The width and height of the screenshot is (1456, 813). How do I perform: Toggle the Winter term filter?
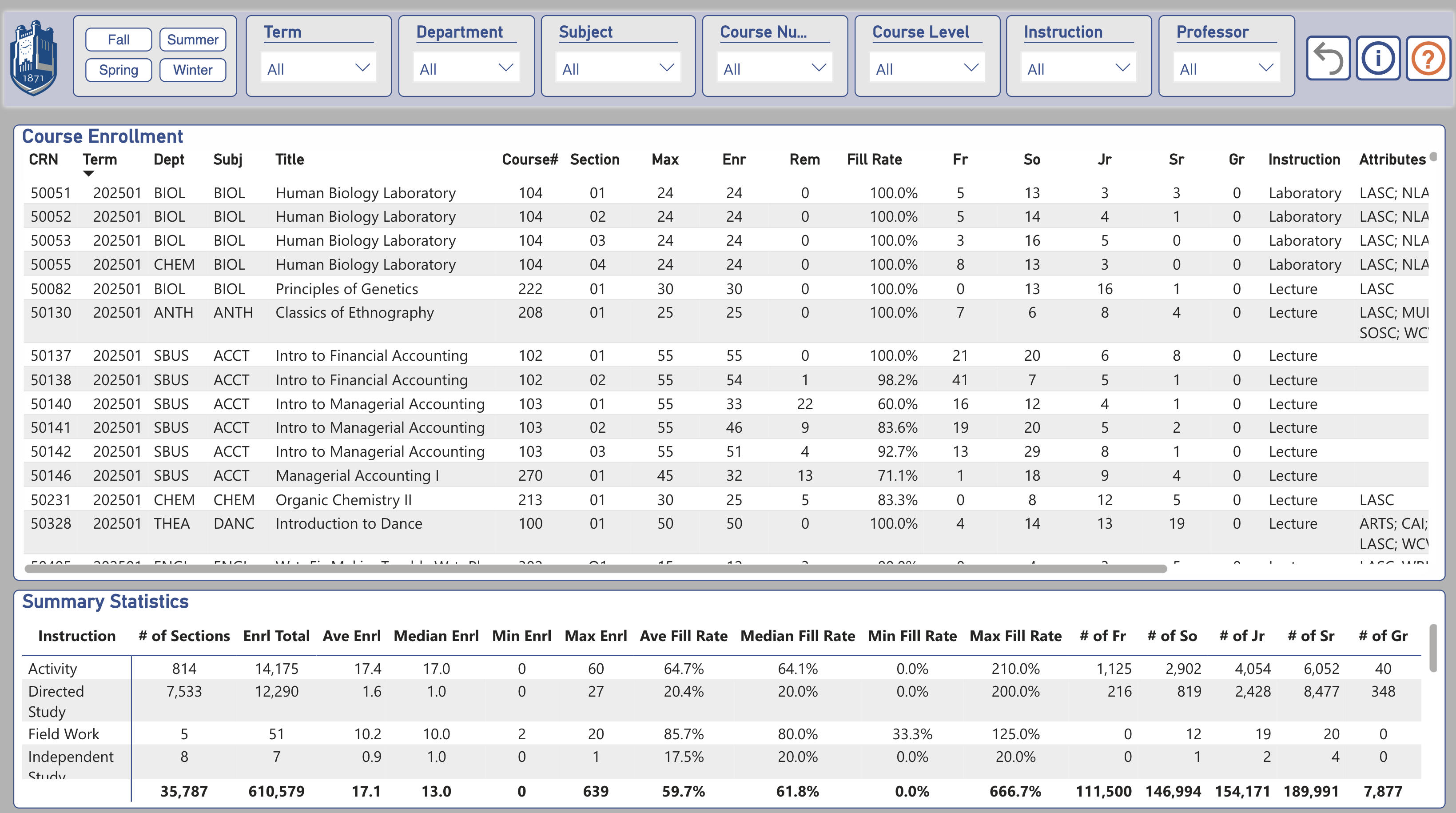[192, 70]
